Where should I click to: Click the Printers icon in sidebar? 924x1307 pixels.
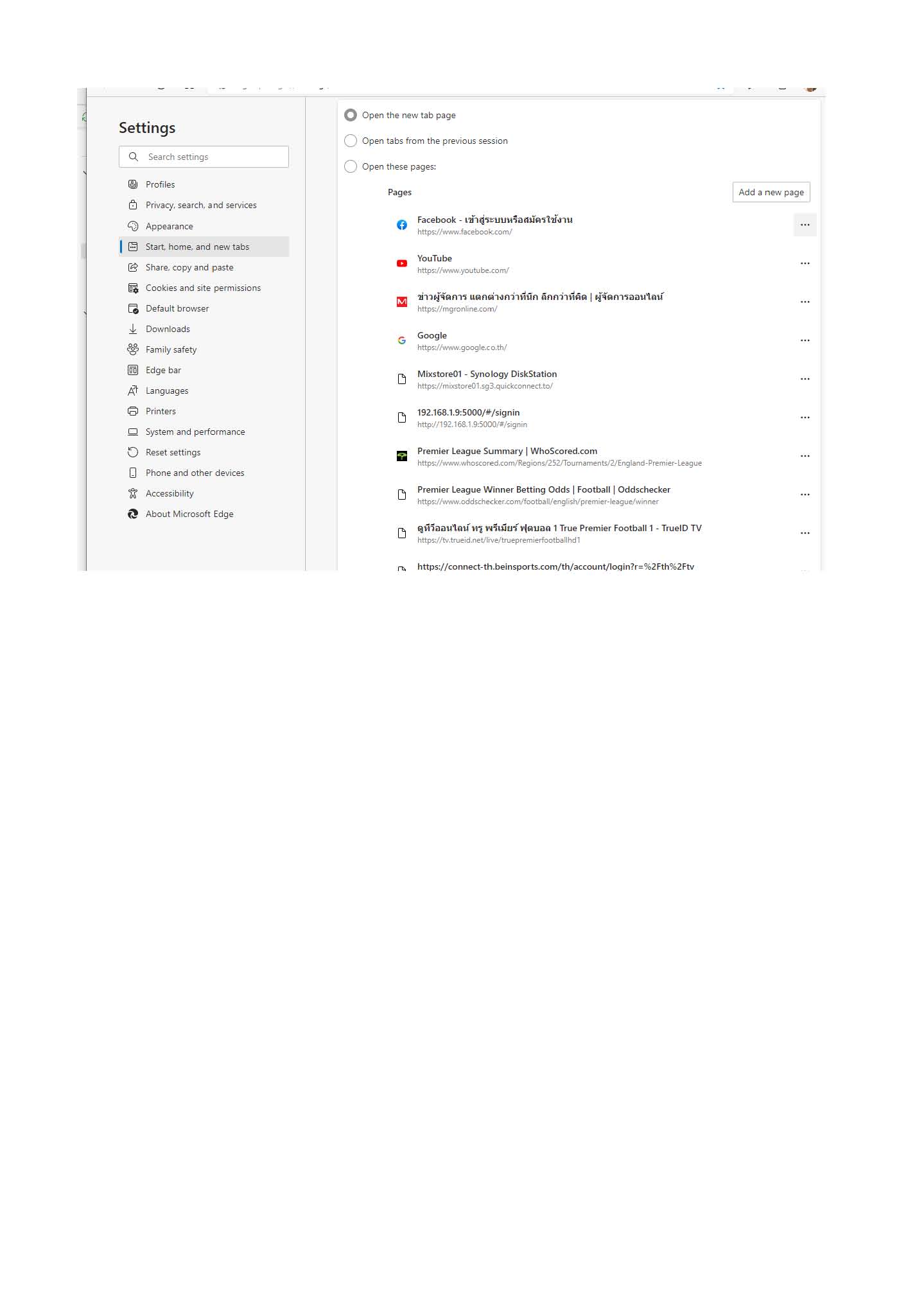click(x=133, y=411)
